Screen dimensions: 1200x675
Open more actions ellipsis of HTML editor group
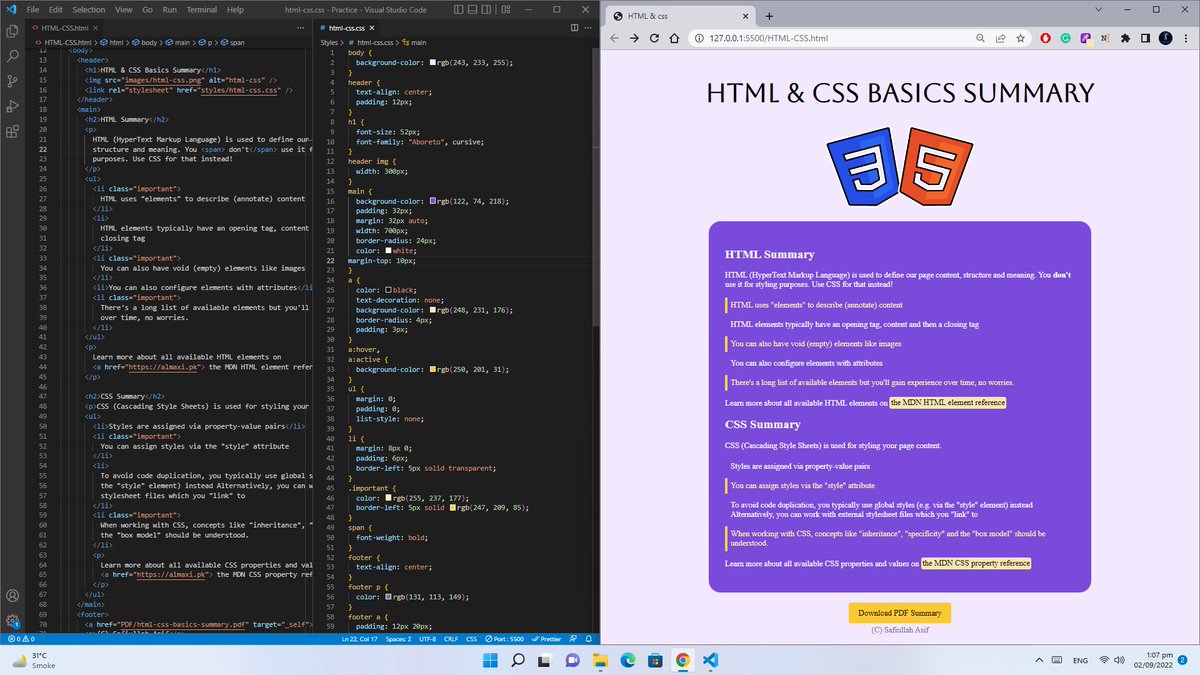pos(302,28)
